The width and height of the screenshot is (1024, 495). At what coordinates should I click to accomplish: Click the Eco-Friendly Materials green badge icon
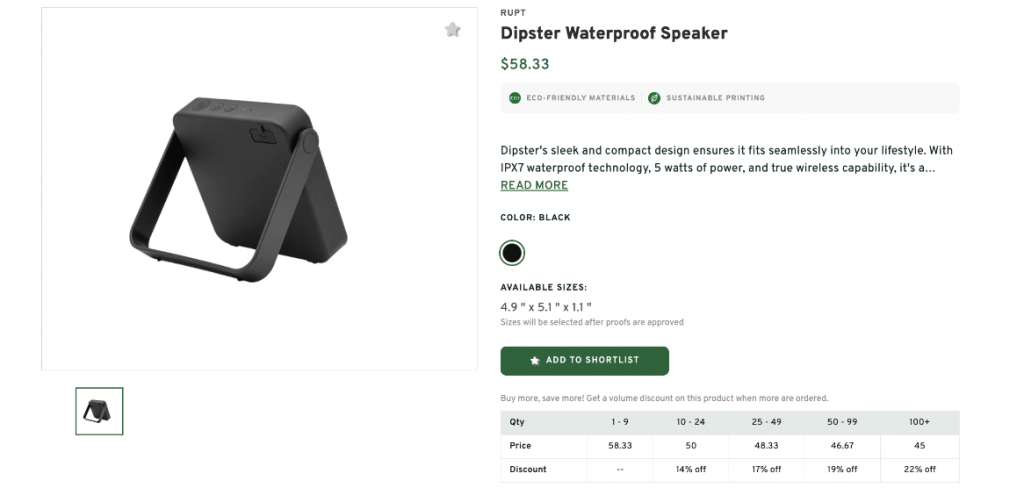pos(515,98)
